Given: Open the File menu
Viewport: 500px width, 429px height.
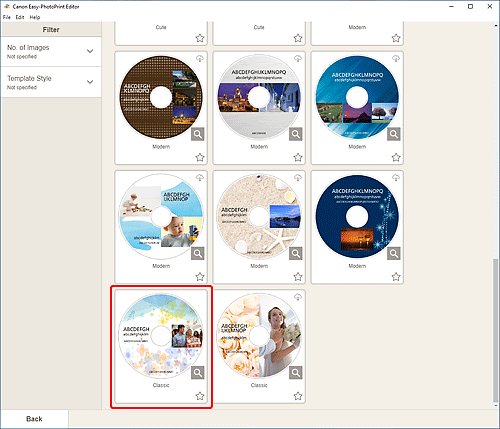Looking at the screenshot, I should click(7, 17).
